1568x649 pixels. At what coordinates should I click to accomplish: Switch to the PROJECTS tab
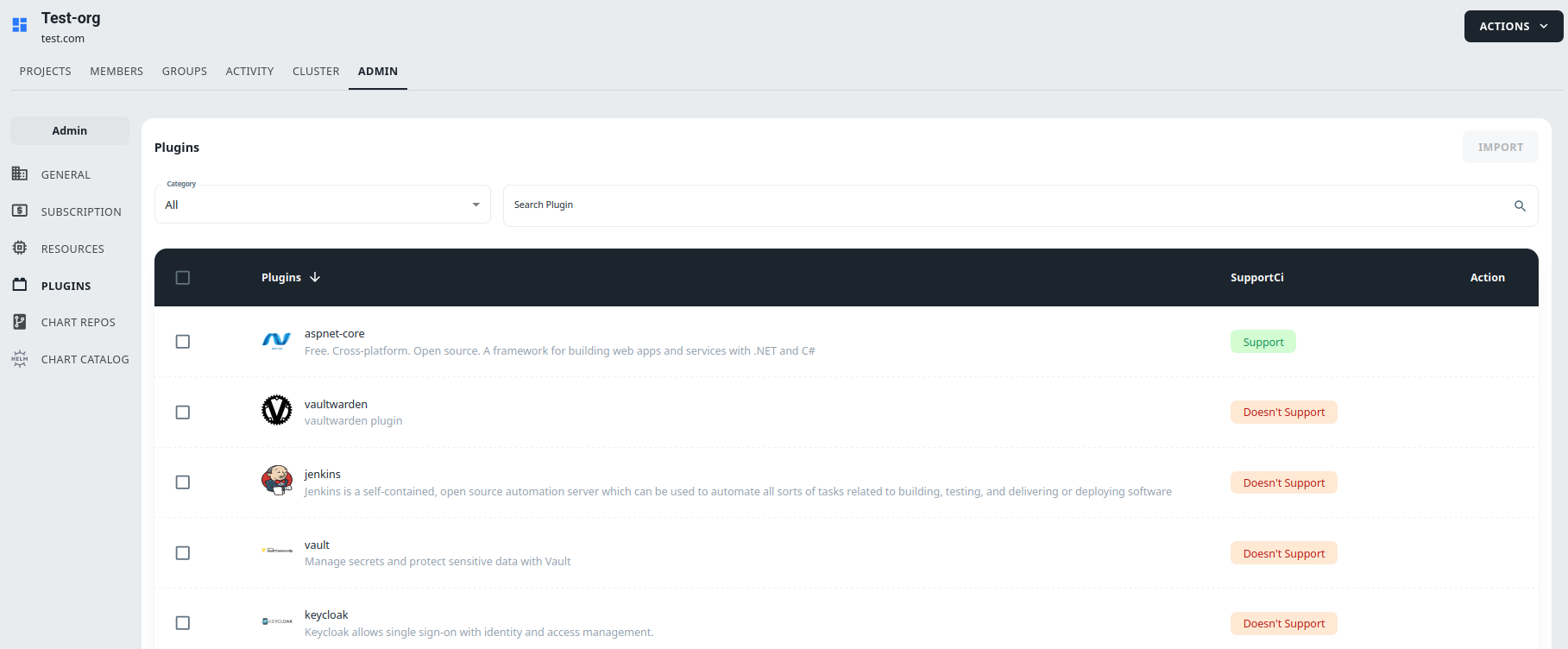point(46,71)
